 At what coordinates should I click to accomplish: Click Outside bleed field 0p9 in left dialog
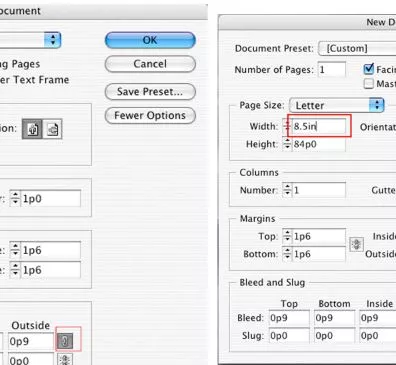31,341
